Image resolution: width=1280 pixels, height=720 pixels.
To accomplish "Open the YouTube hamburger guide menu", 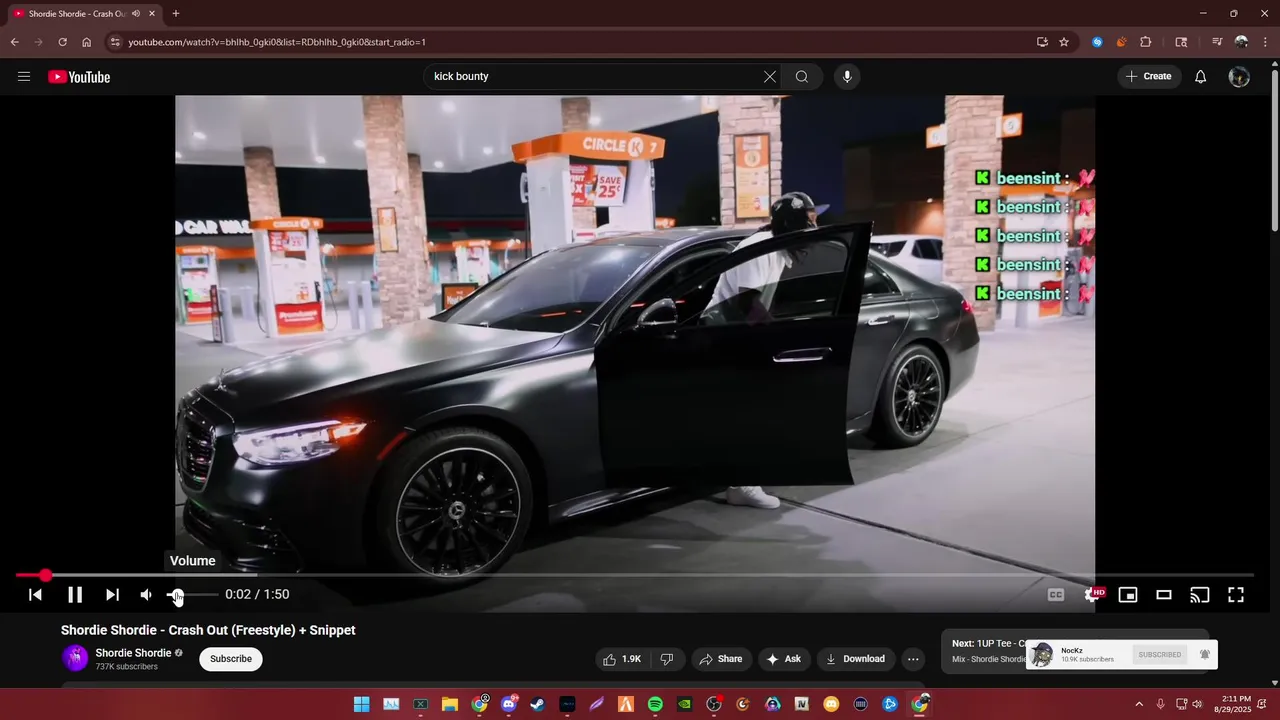I will (24, 77).
